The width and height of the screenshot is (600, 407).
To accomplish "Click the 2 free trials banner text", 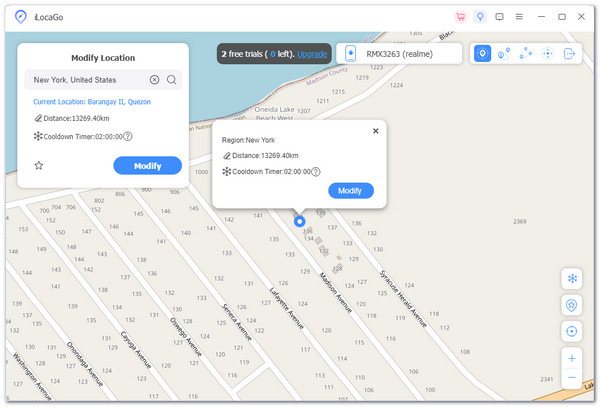I will [x=257, y=54].
